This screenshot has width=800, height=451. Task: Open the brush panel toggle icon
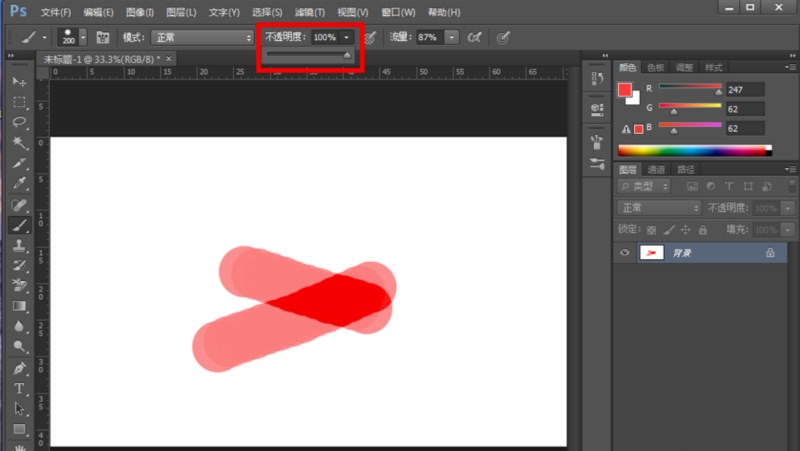(x=102, y=37)
